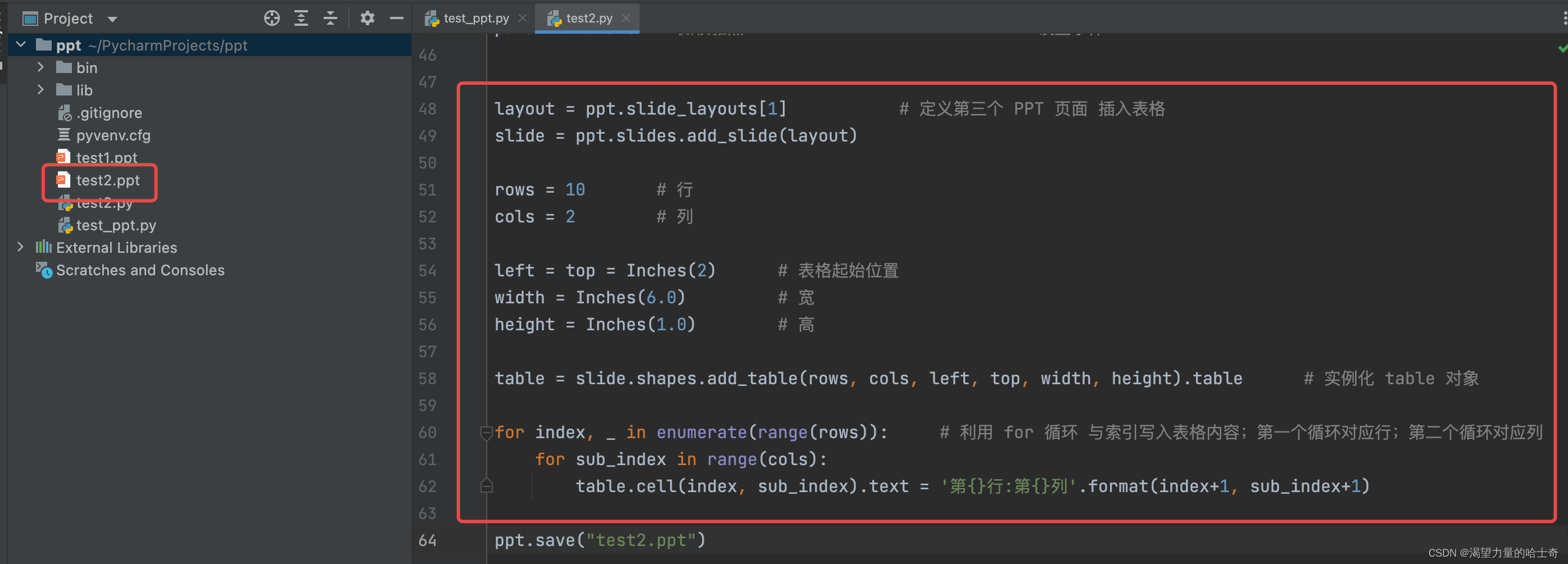Click the locate/select opened file icon
This screenshot has height=564, width=1568.
pos(271,18)
